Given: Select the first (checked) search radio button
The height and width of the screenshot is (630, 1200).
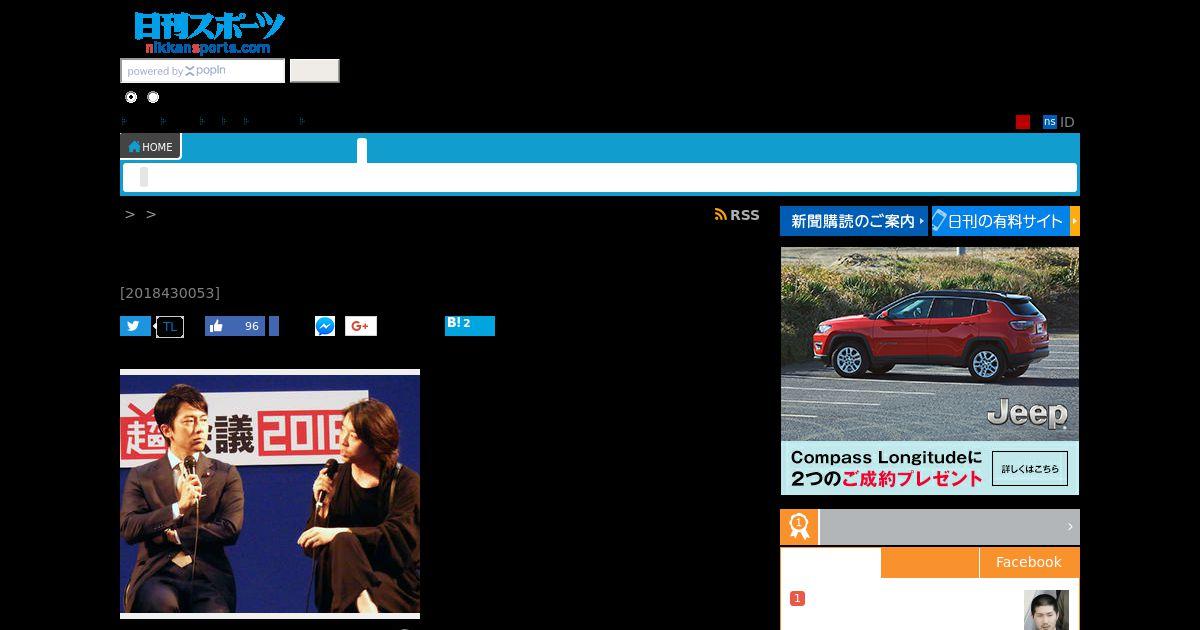Looking at the screenshot, I should tap(131, 97).
